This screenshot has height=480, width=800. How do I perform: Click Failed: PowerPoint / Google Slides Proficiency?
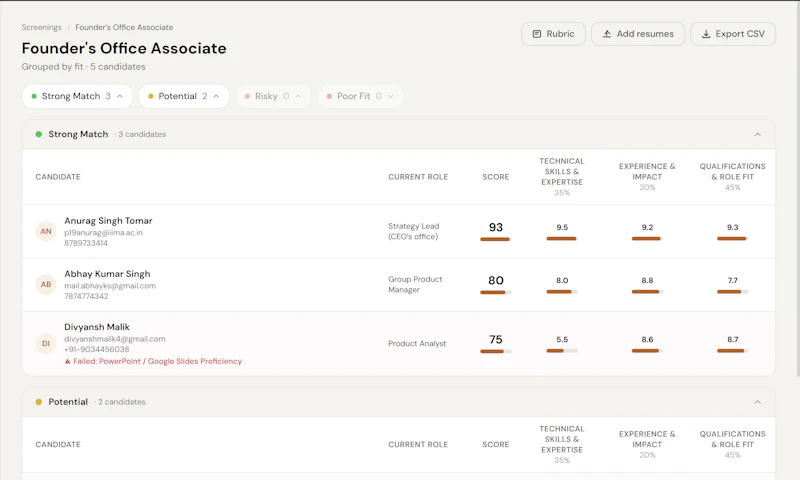click(158, 361)
